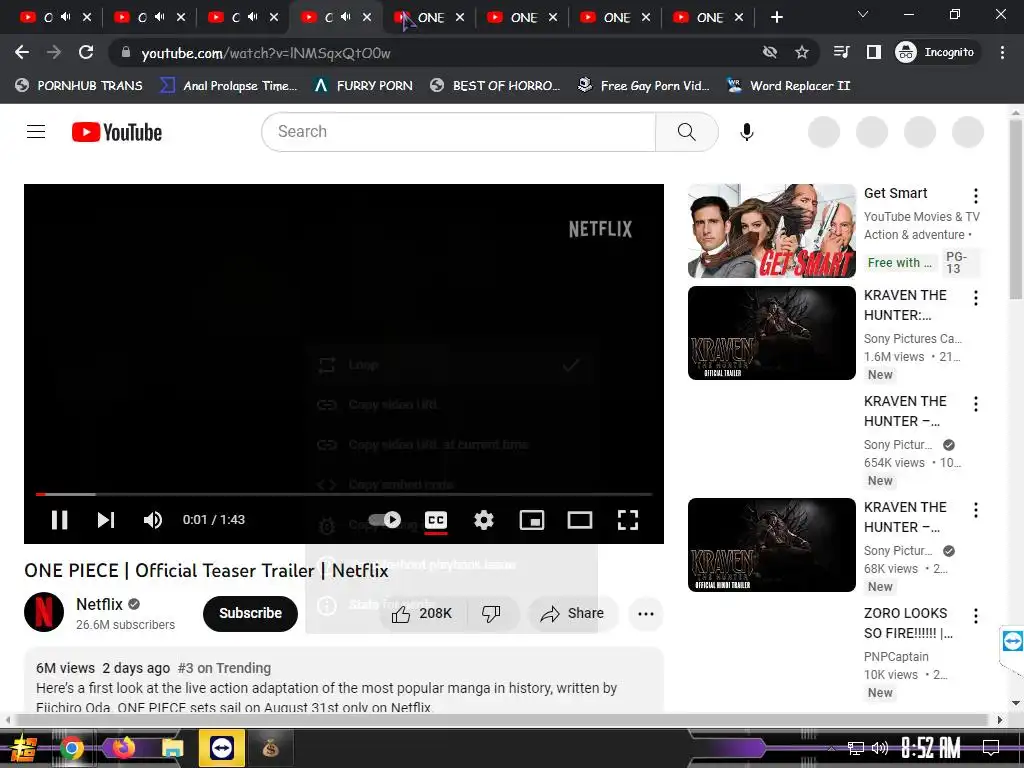Focus the YouTube search field
Viewport: 1024px width, 768px height.
coord(458,132)
